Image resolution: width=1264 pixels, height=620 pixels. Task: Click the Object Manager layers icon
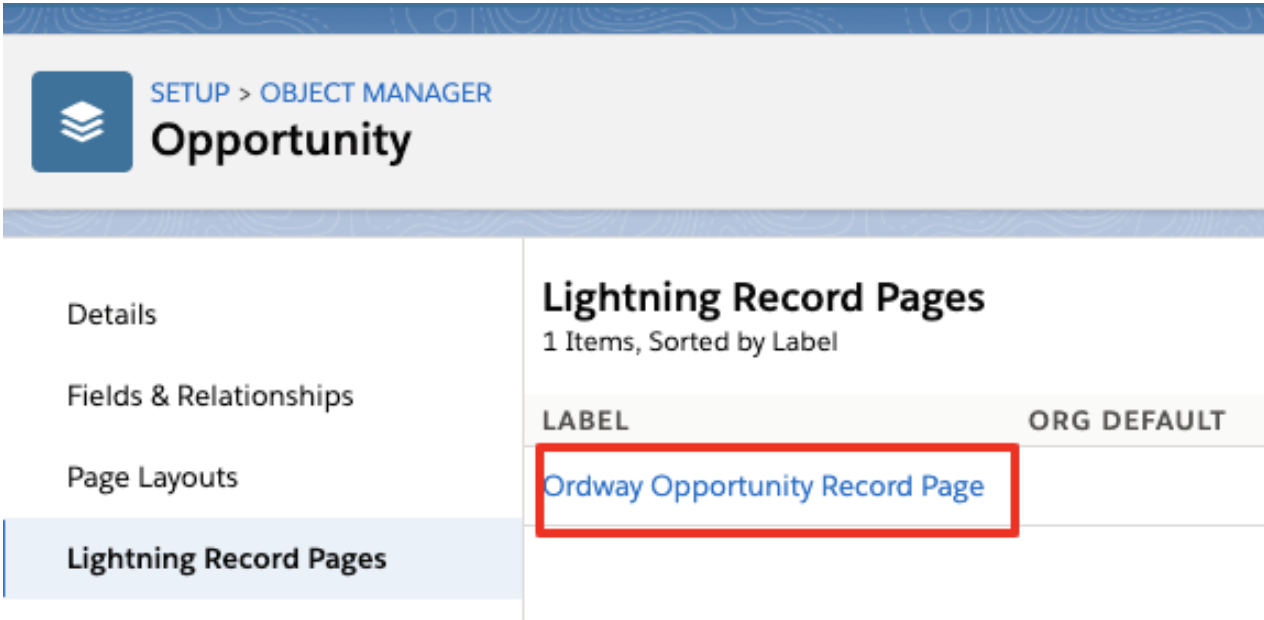point(82,121)
